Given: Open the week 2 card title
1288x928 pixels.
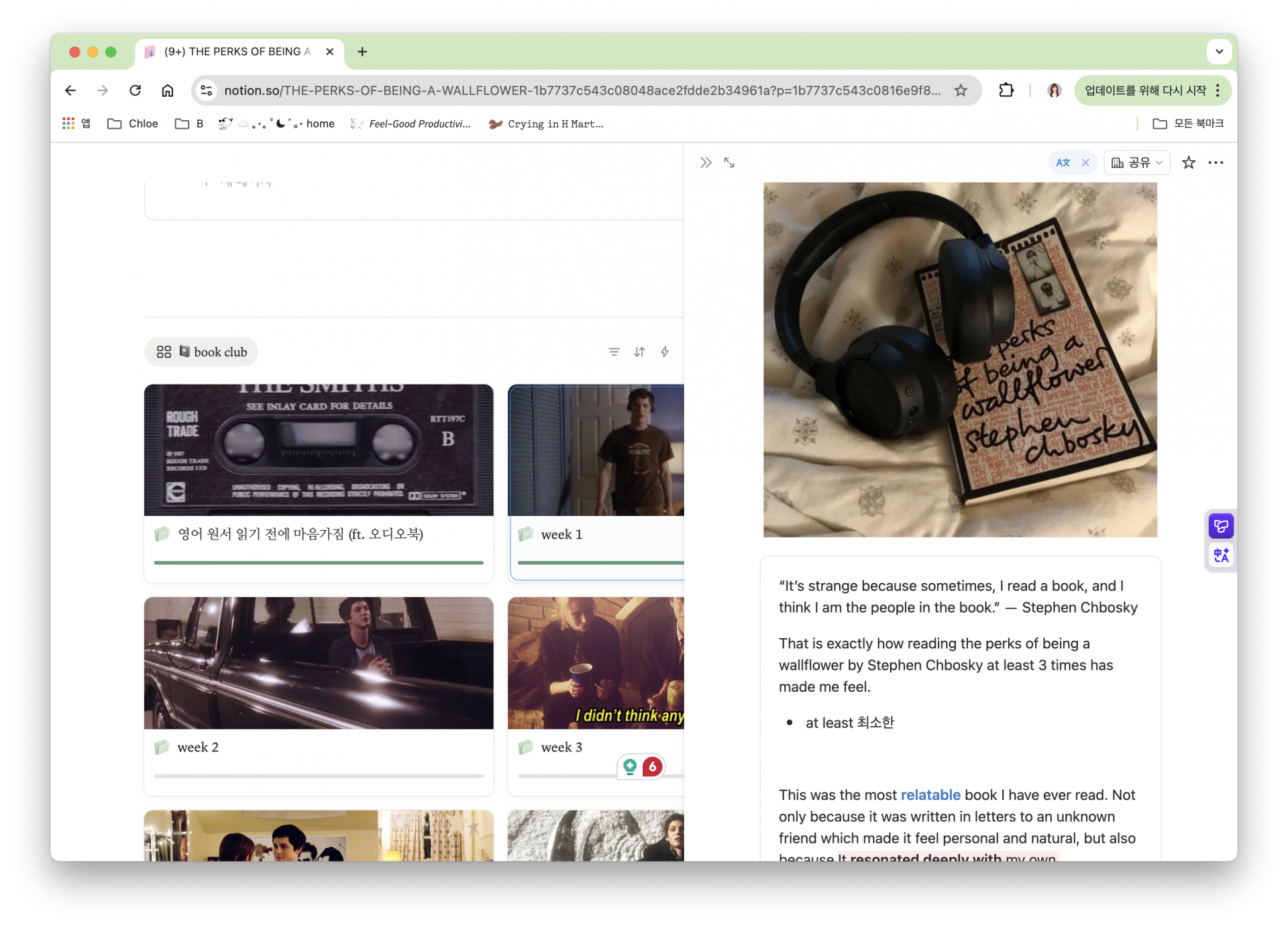Looking at the screenshot, I should [198, 747].
